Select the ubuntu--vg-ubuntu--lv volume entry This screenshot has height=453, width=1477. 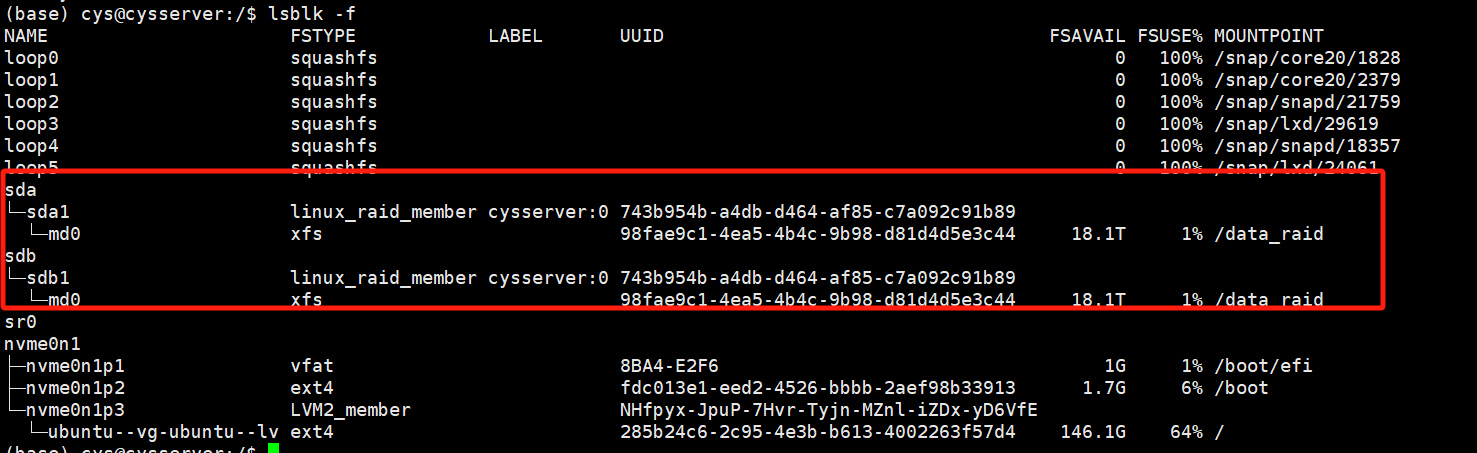click(x=164, y=432)
